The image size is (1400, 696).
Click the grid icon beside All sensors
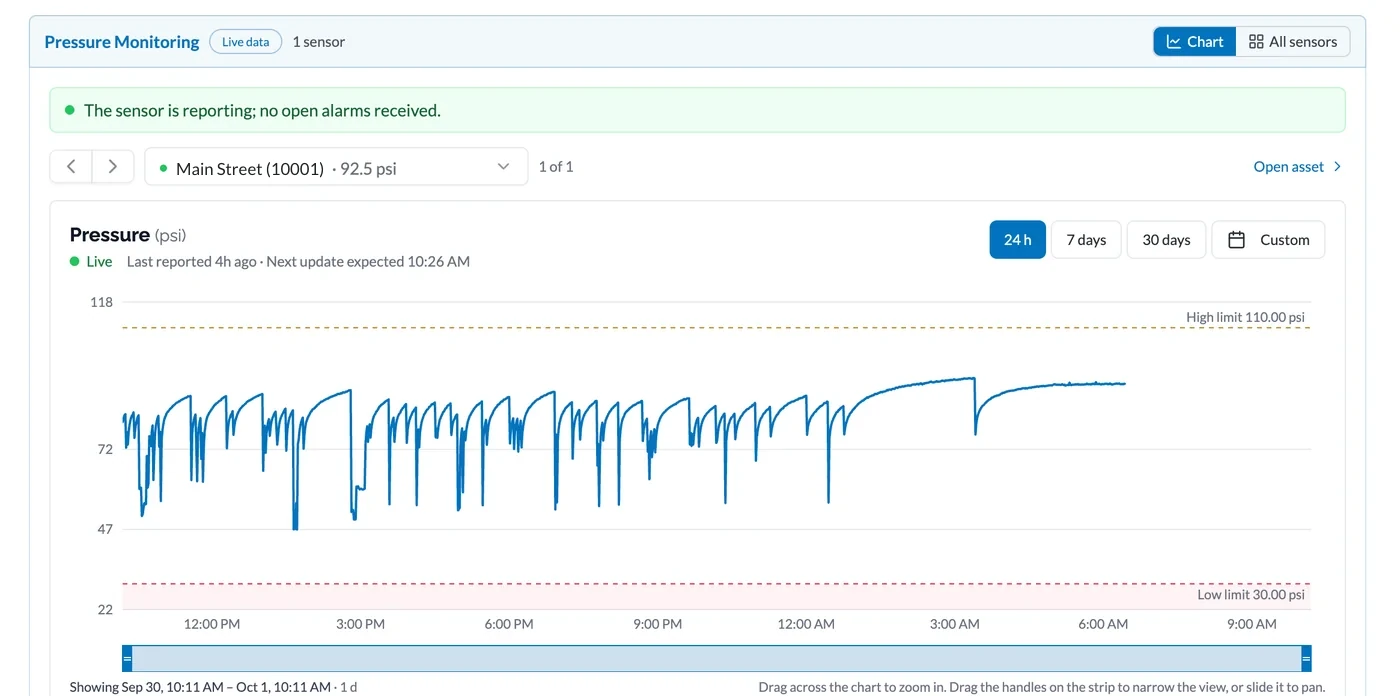1256,42
